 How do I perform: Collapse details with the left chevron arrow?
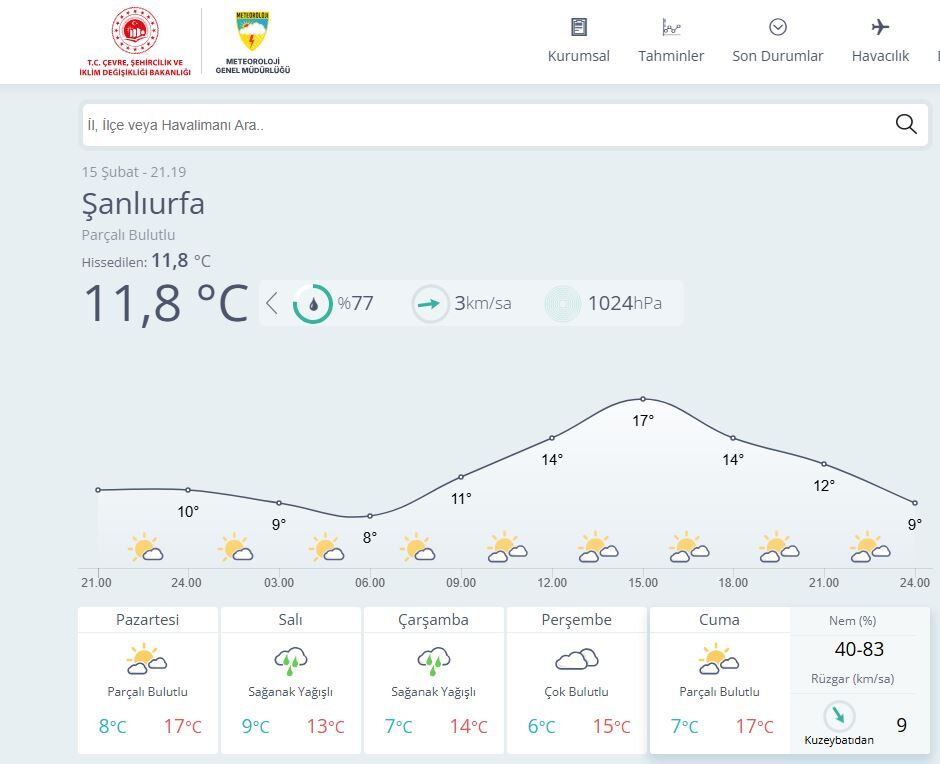272,303
